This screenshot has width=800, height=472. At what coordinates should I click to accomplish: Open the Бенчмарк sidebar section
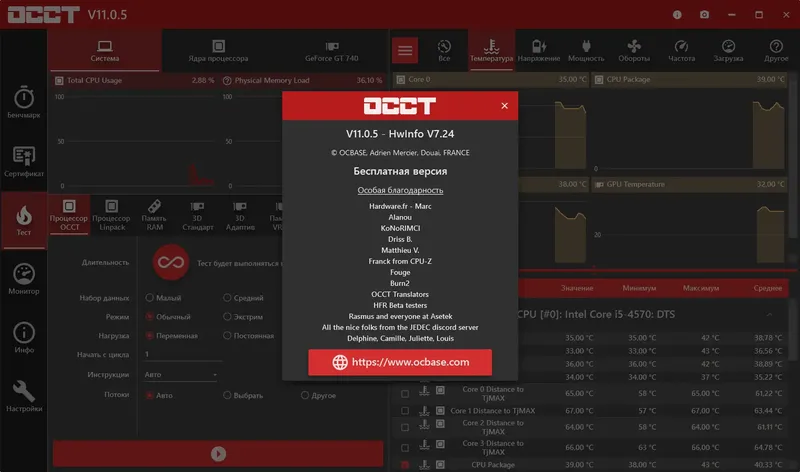pyautogui.click(x=23, y=102)
